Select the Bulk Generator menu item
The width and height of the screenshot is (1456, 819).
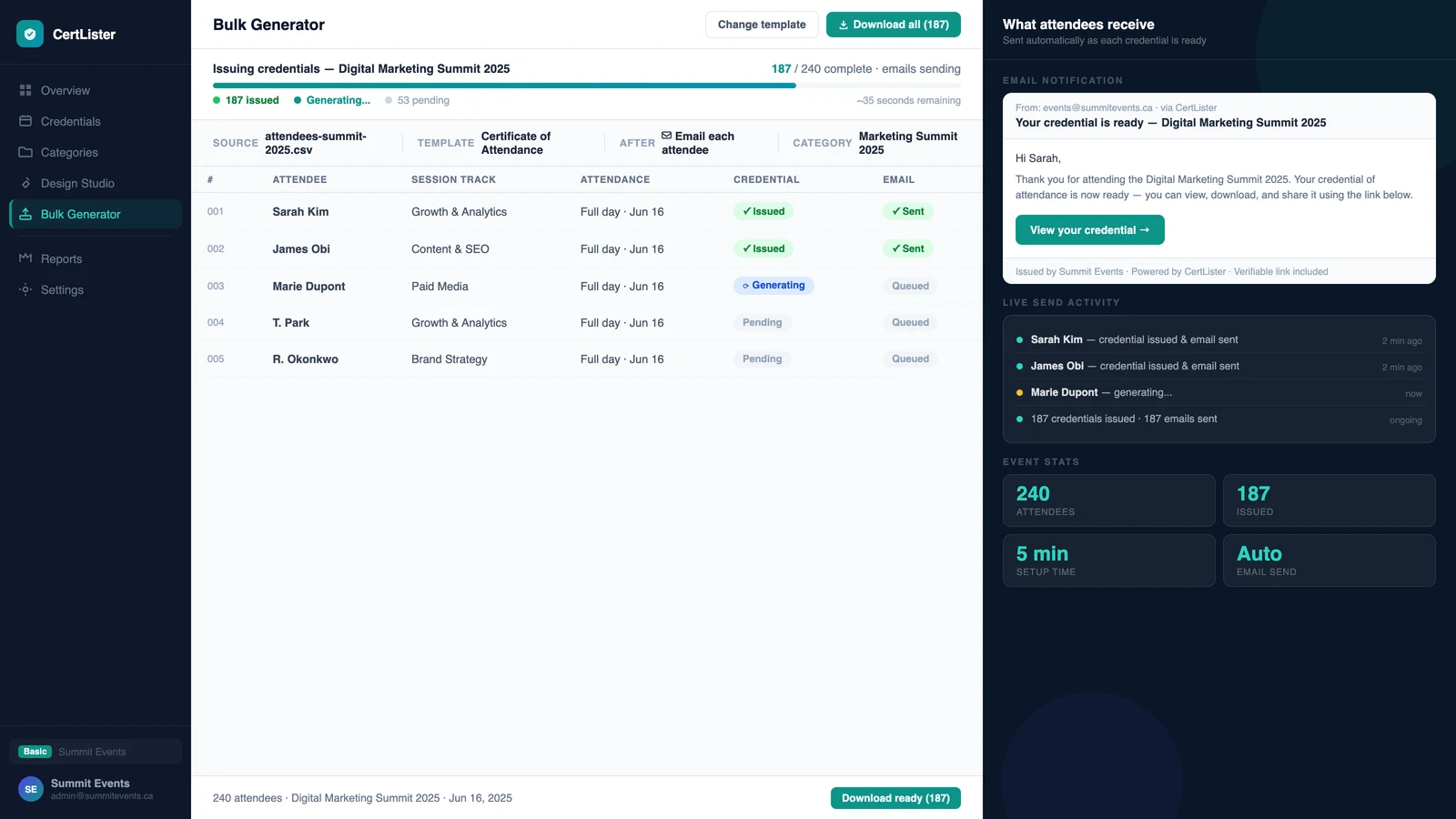coord(96,214)
